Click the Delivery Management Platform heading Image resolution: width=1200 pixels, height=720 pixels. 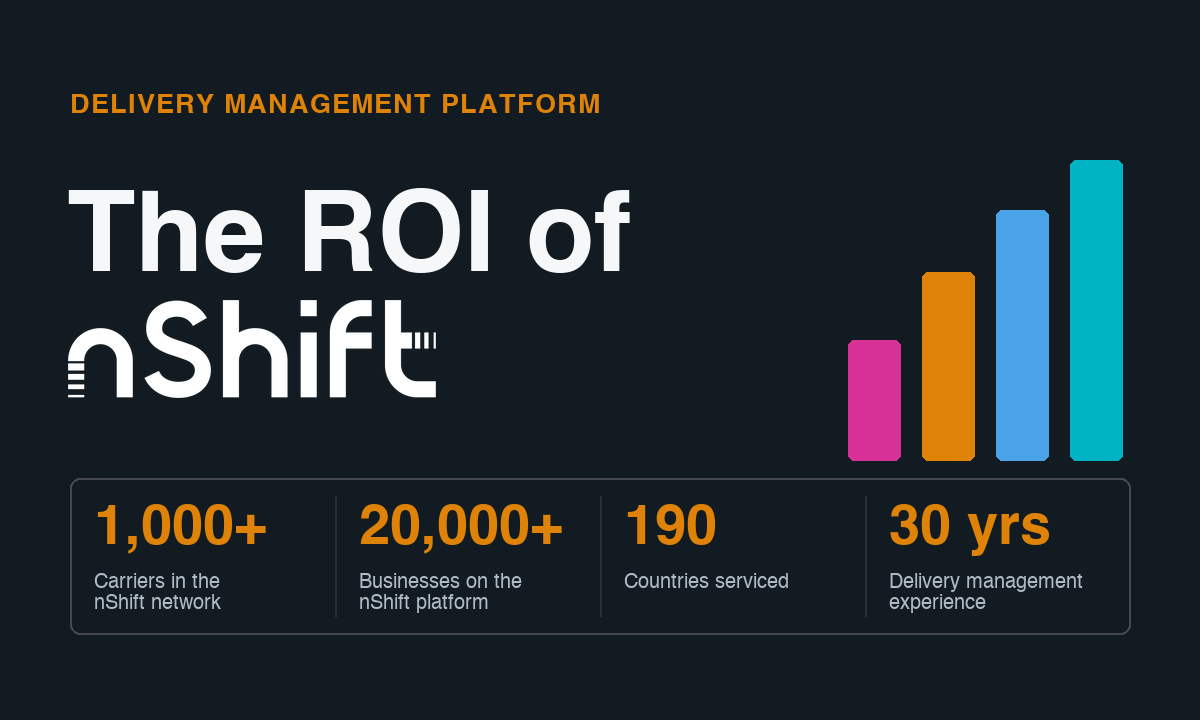coord(336,104)
